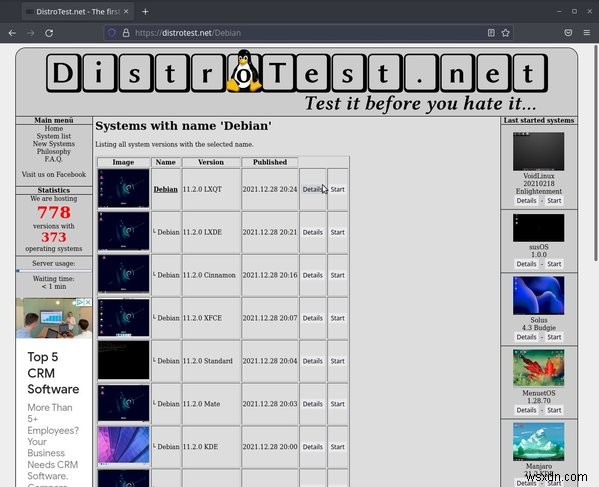
Task: Open Details for Debian 11.2.0 LXQT
Action: (312, 189)
